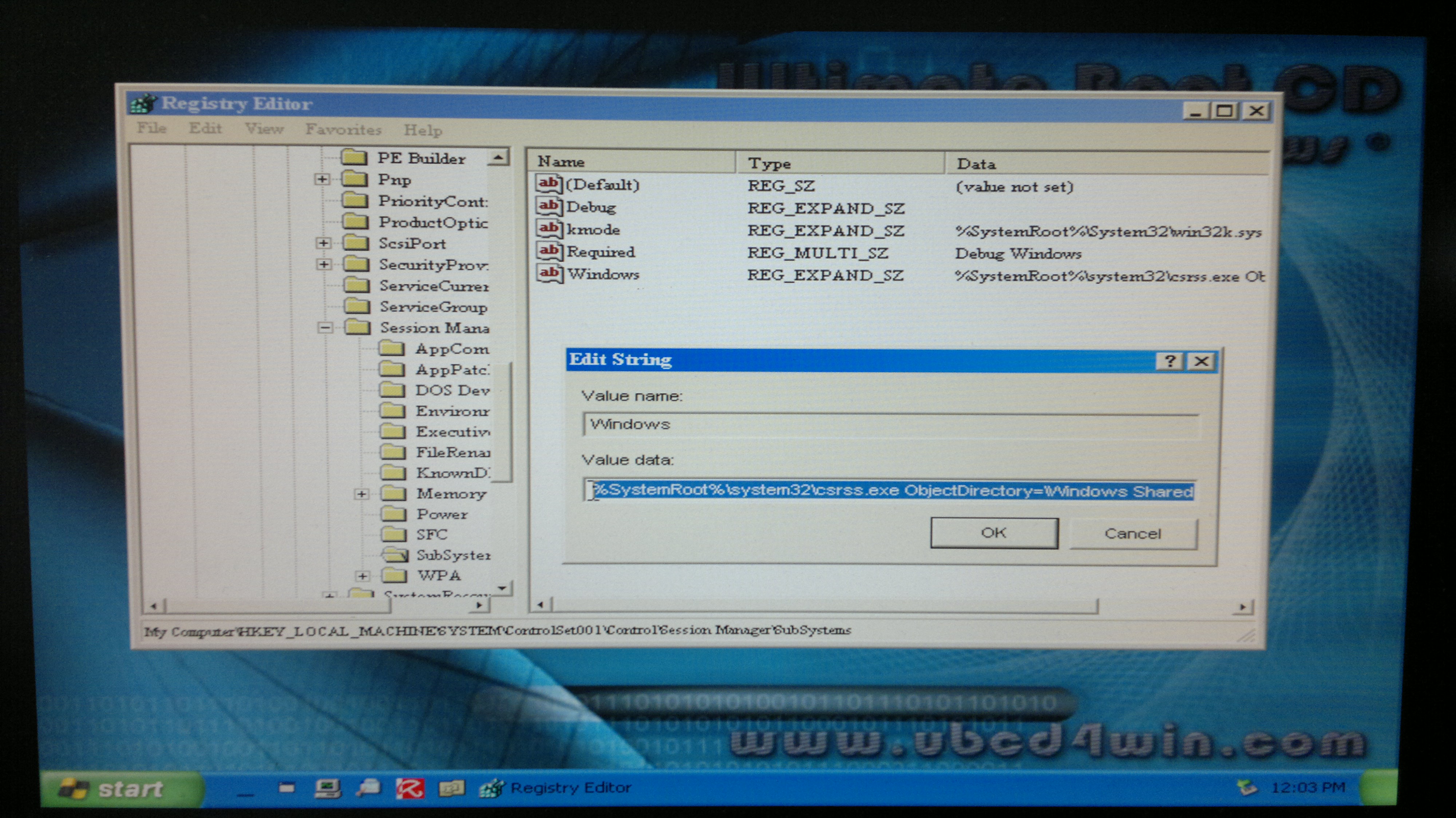Viewport: 1456px width, 818px height.
Task: Expand the ScsiPort tree node
Action: tap(323, 243)
